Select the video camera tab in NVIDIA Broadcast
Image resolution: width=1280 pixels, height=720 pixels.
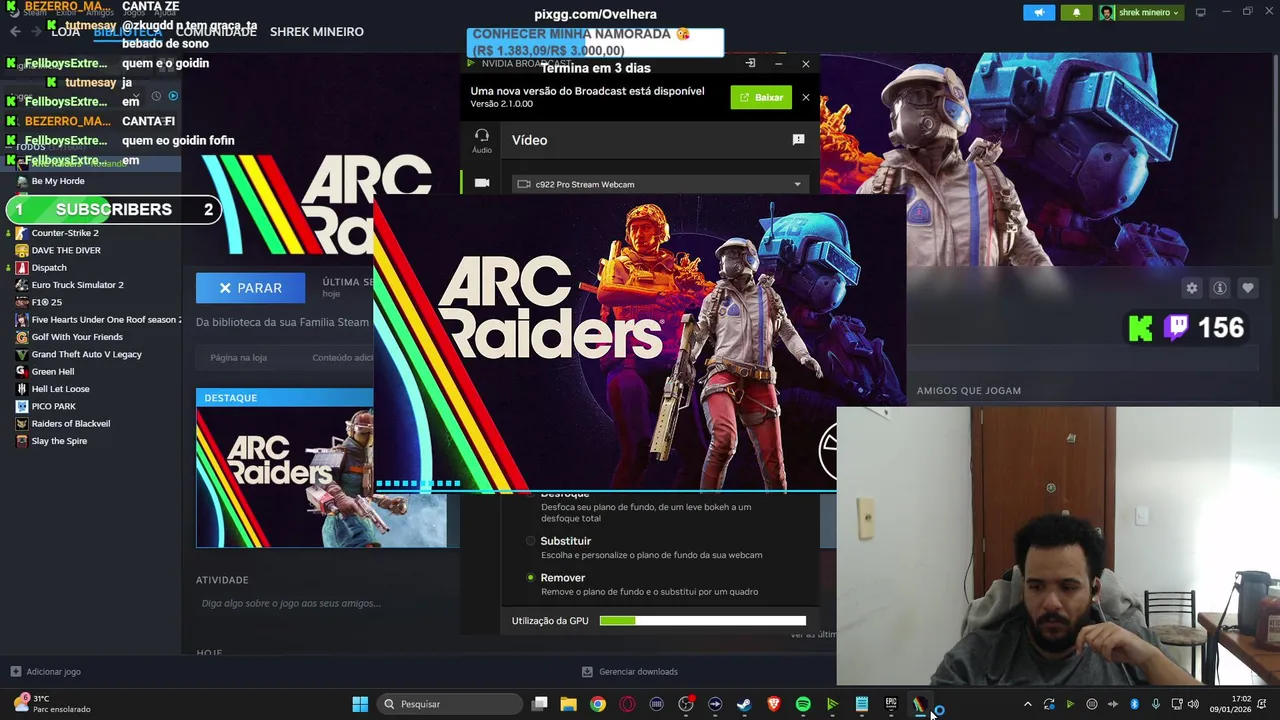[x=482, y=183]
